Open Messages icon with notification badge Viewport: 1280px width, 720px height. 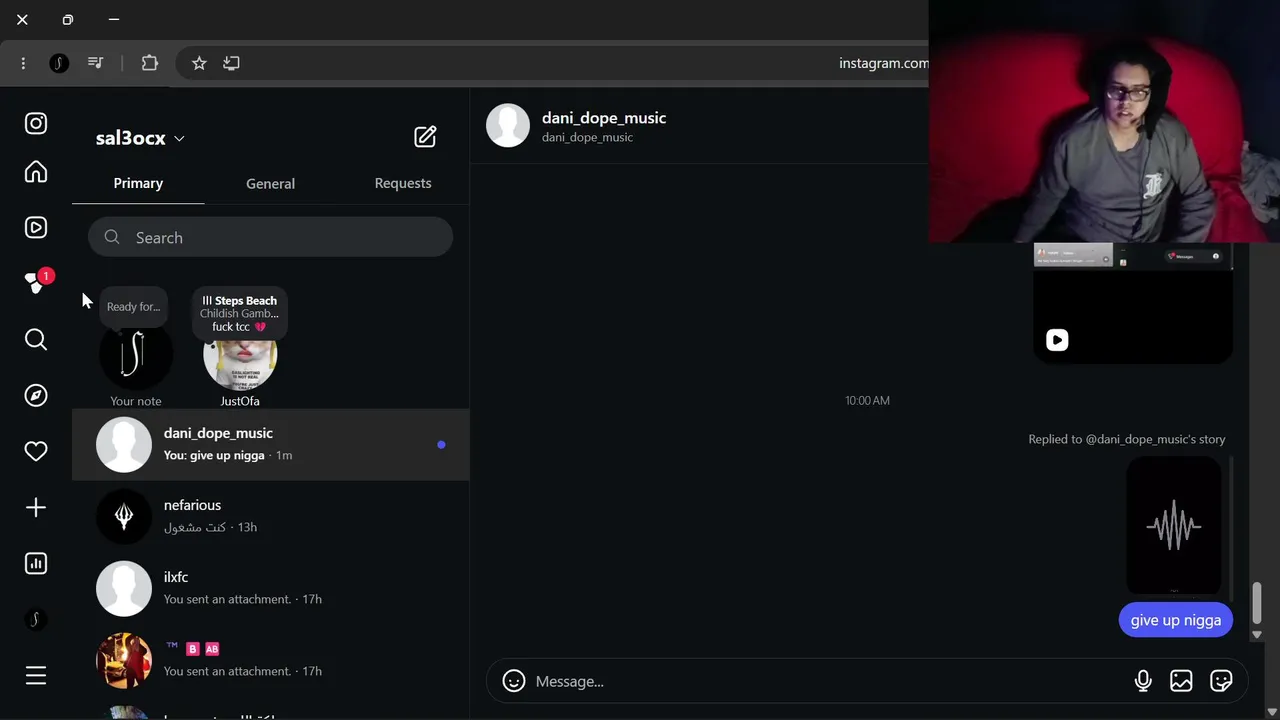tap(38, 283)
